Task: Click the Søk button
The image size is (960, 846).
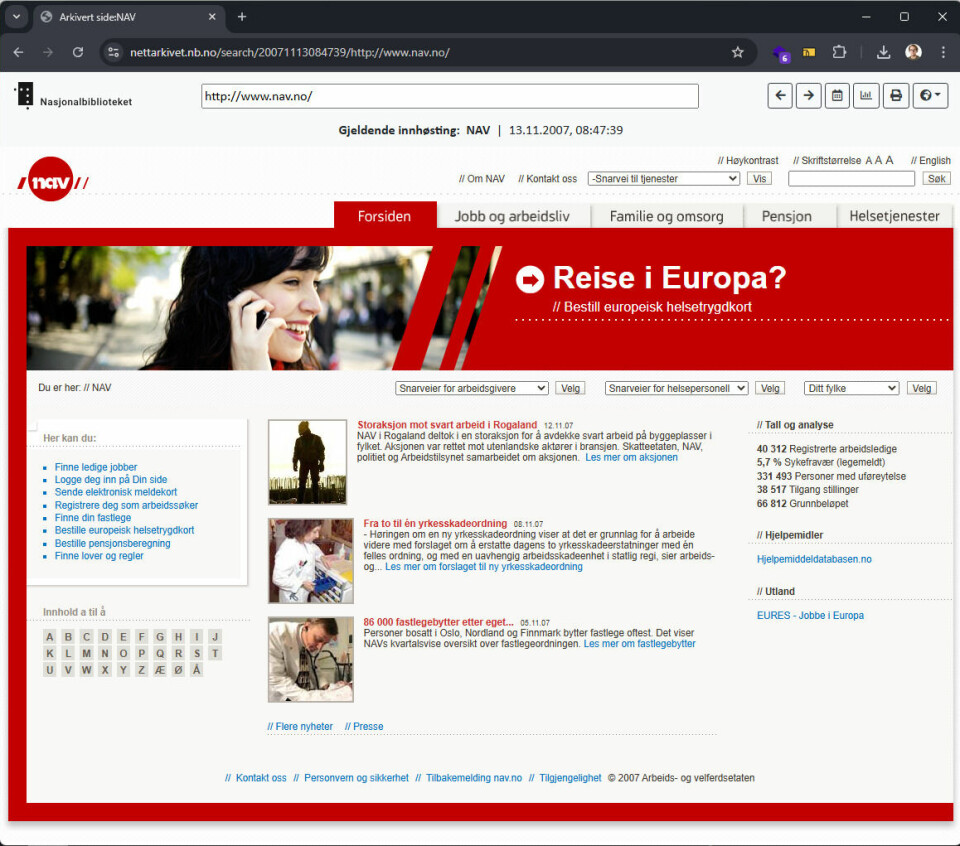Action: (936, 179)
